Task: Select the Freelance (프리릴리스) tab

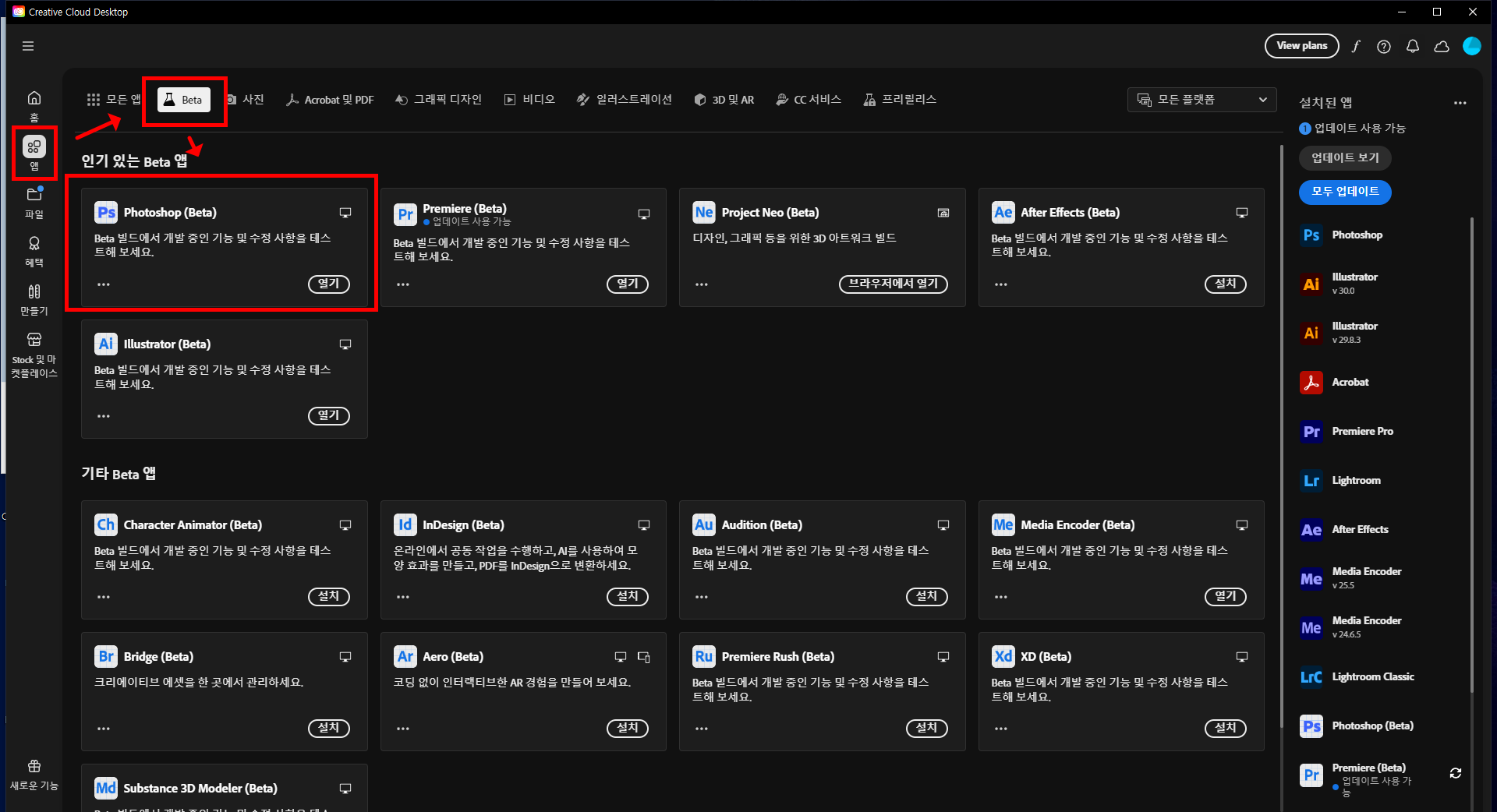Action: click(x=899, y=100)
